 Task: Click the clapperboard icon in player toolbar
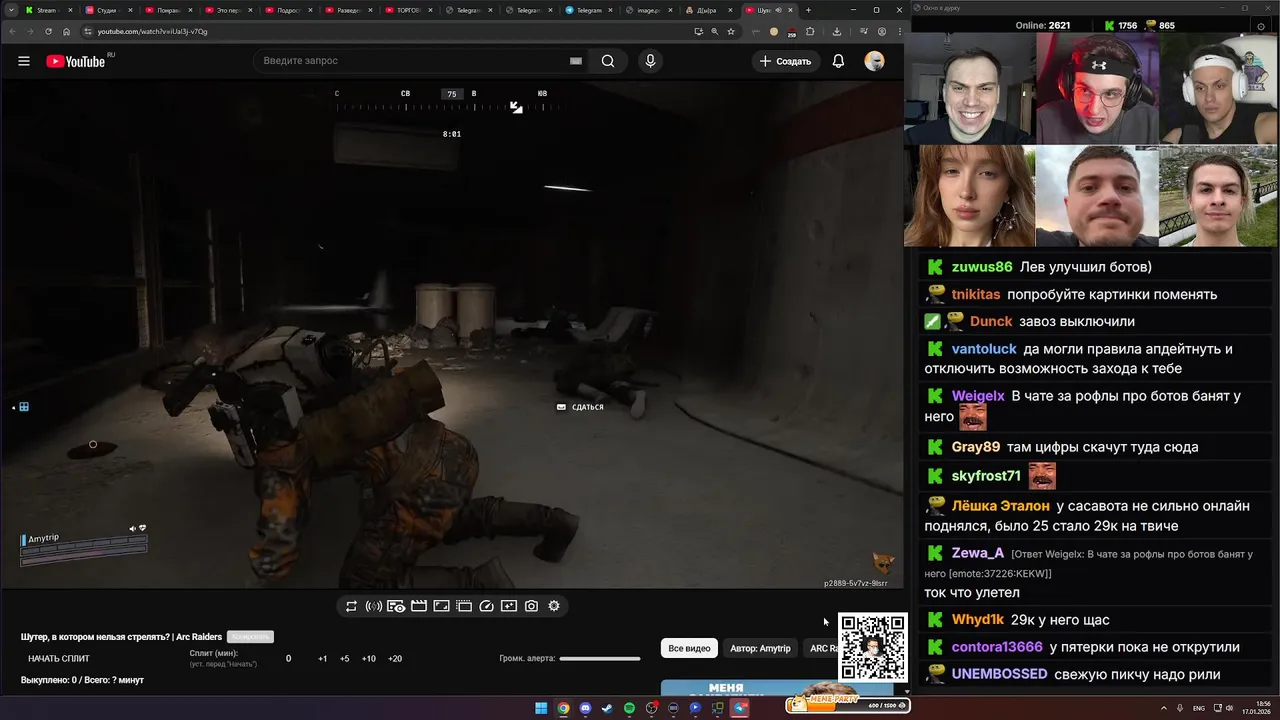(419, 606)
